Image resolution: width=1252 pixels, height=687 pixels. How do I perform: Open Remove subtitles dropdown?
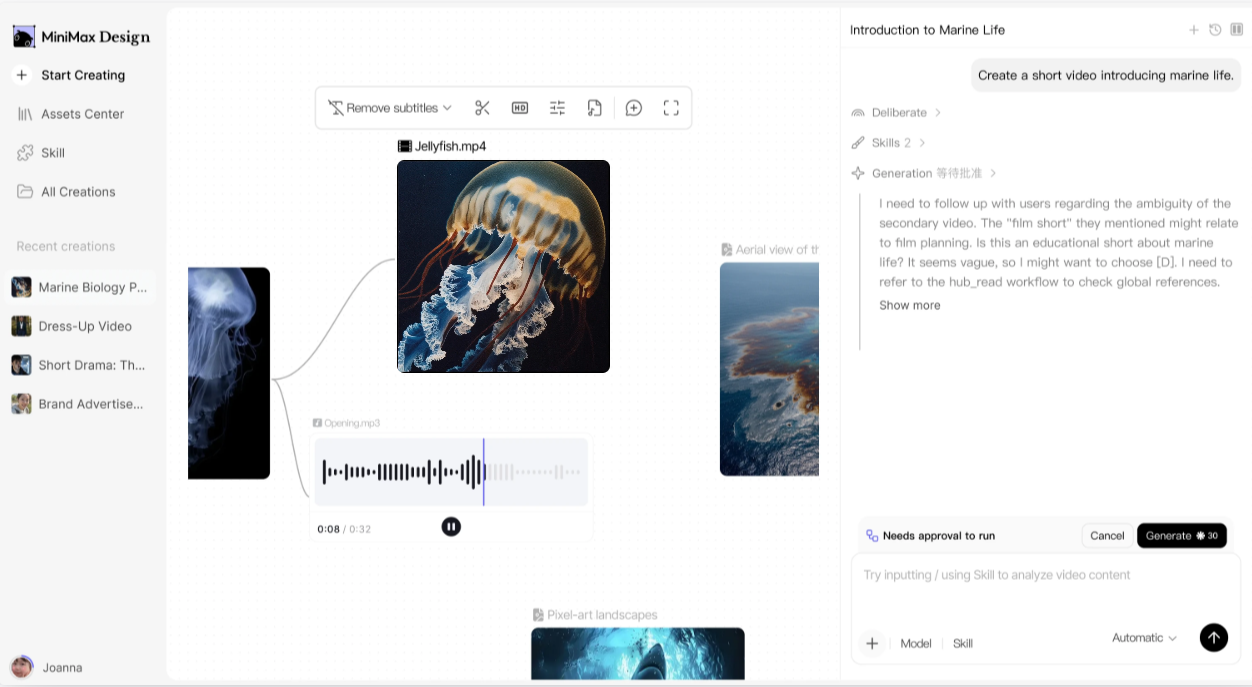pyautogui.click(x=390, y=108)
